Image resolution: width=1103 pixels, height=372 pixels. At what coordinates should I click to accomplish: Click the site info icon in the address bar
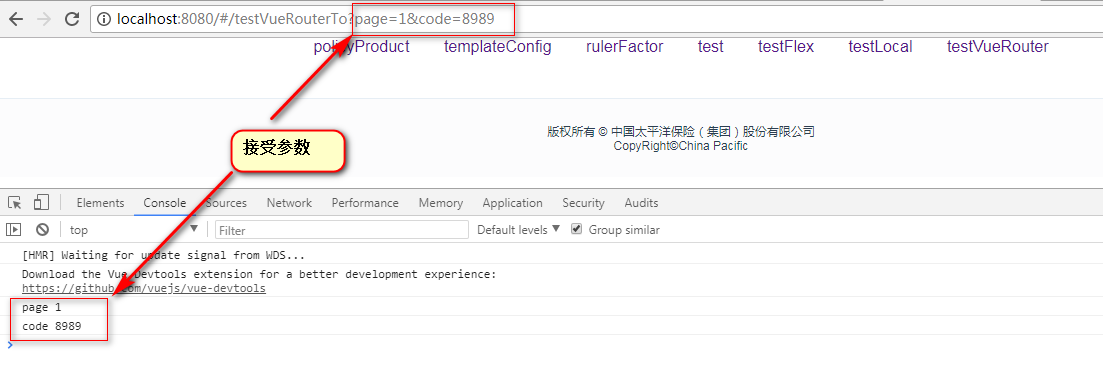[x=105, y=20]
